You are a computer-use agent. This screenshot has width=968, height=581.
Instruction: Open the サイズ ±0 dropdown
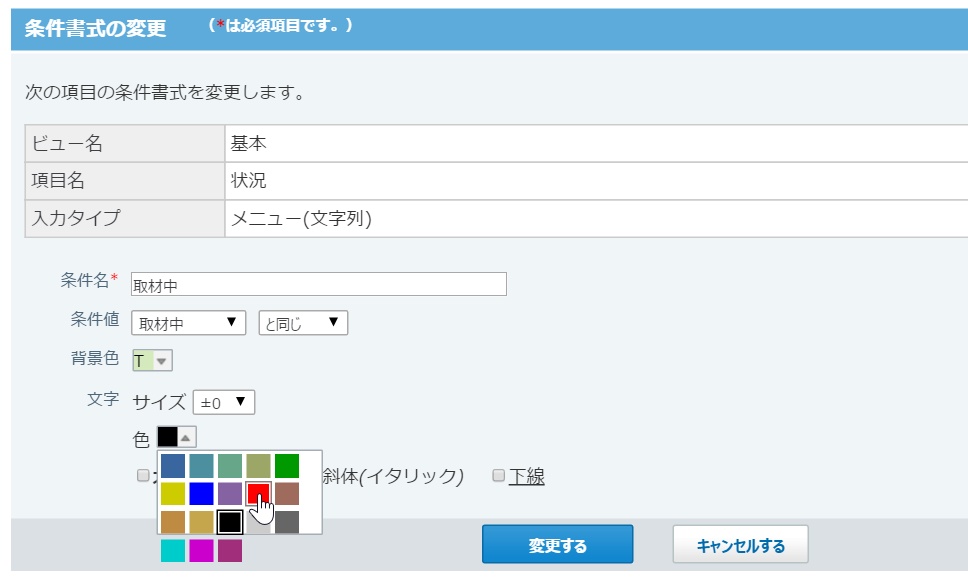[x=224, y=402]
